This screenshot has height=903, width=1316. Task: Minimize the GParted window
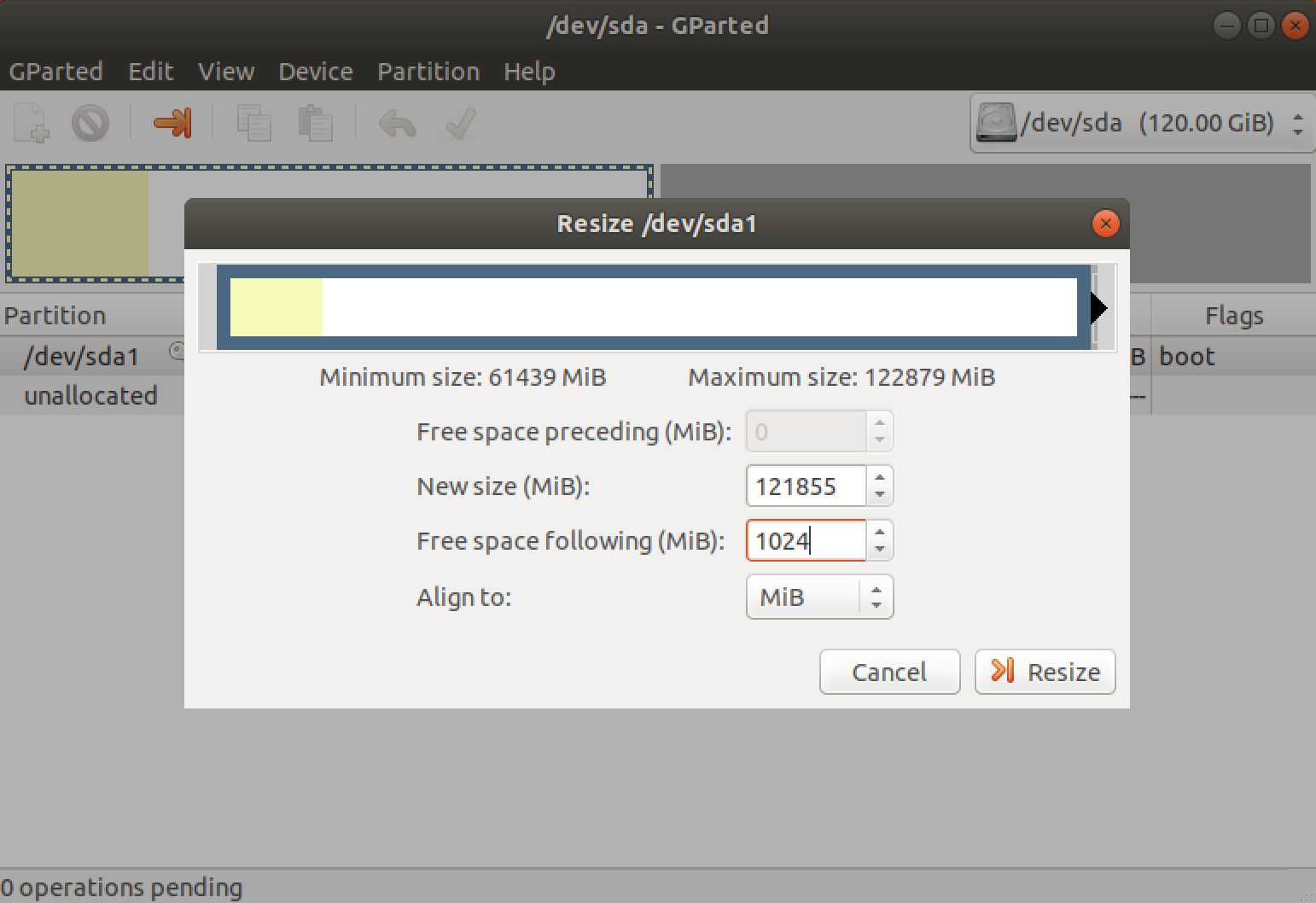(1226, 26)
